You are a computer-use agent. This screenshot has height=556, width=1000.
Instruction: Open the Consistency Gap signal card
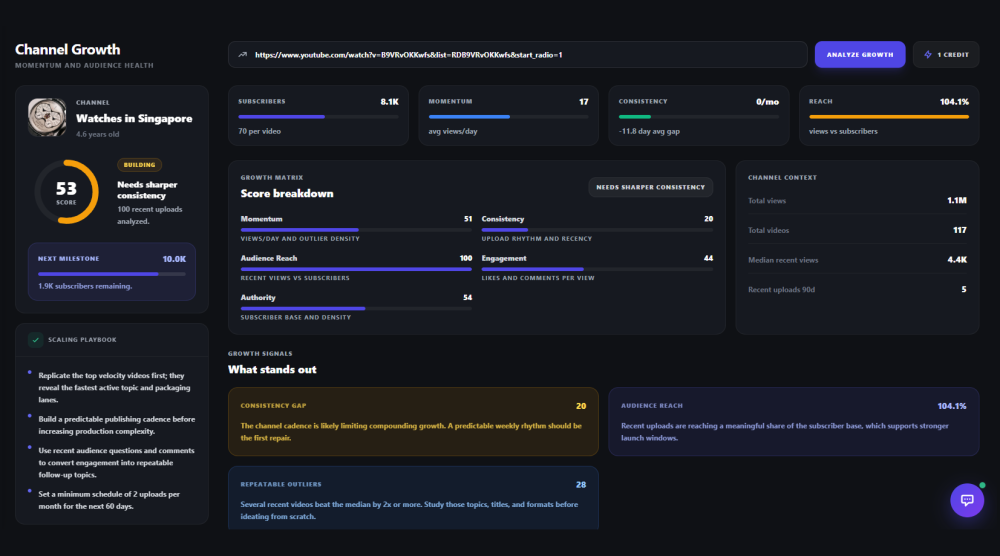click(413, 421)
